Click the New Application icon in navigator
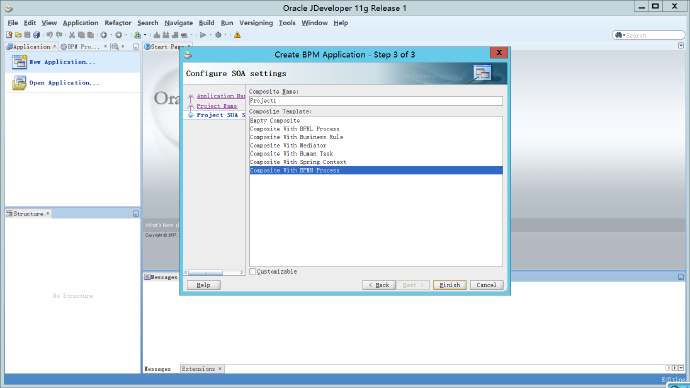Image resolution: width=690 pixels, height=388 pixels. click(x=19, y=62)
